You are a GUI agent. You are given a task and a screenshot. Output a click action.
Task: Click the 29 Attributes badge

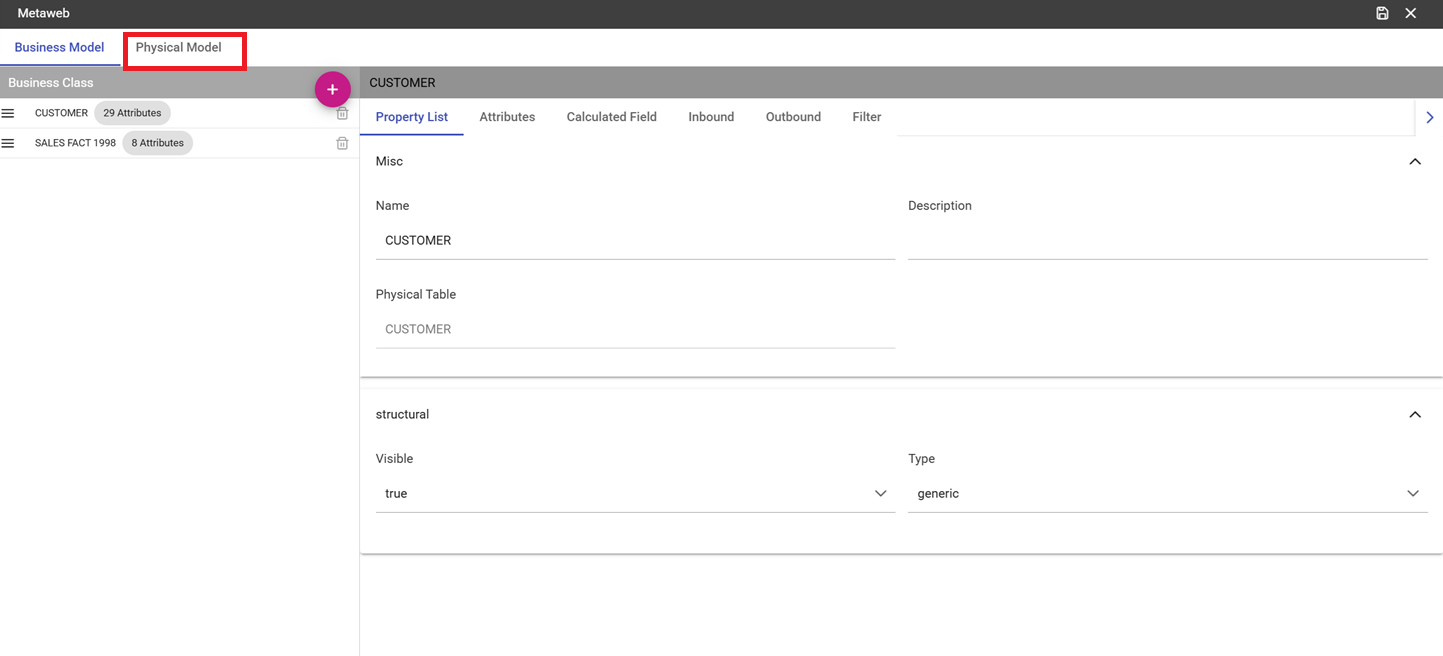(x=132, y=113)
